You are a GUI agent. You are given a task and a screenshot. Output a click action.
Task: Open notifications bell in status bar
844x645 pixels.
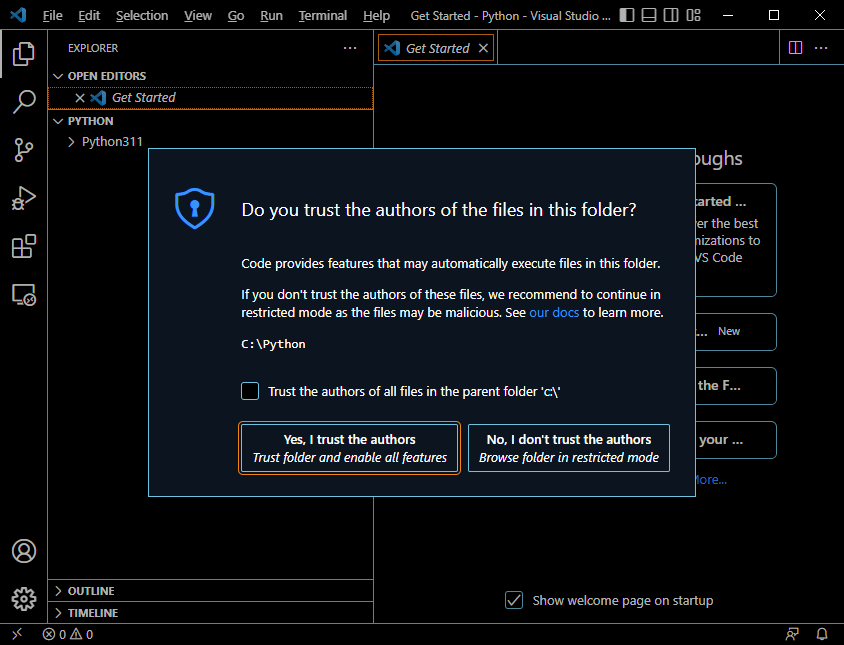point(822,634)
